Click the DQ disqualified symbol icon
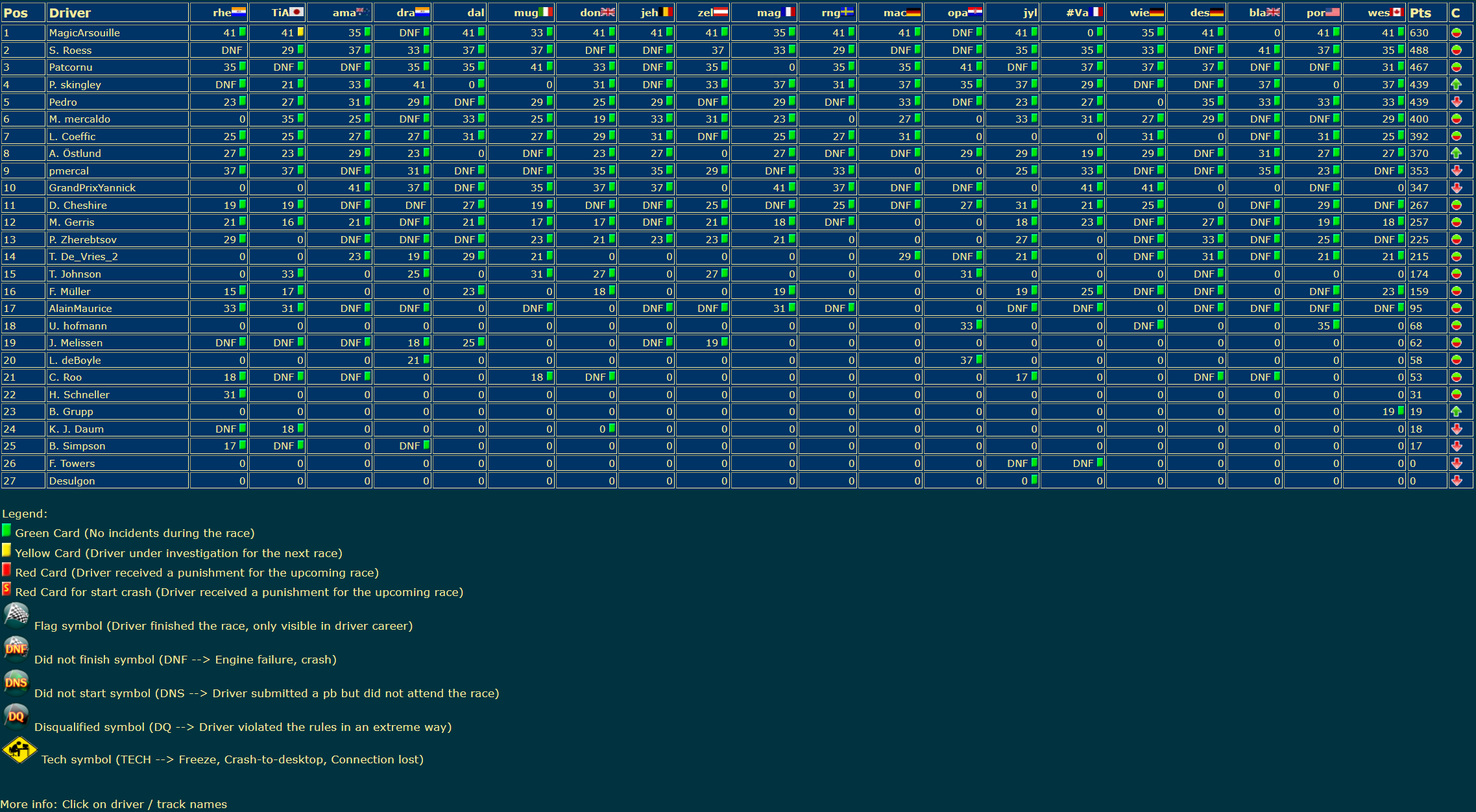 click(x=16, y=717)
